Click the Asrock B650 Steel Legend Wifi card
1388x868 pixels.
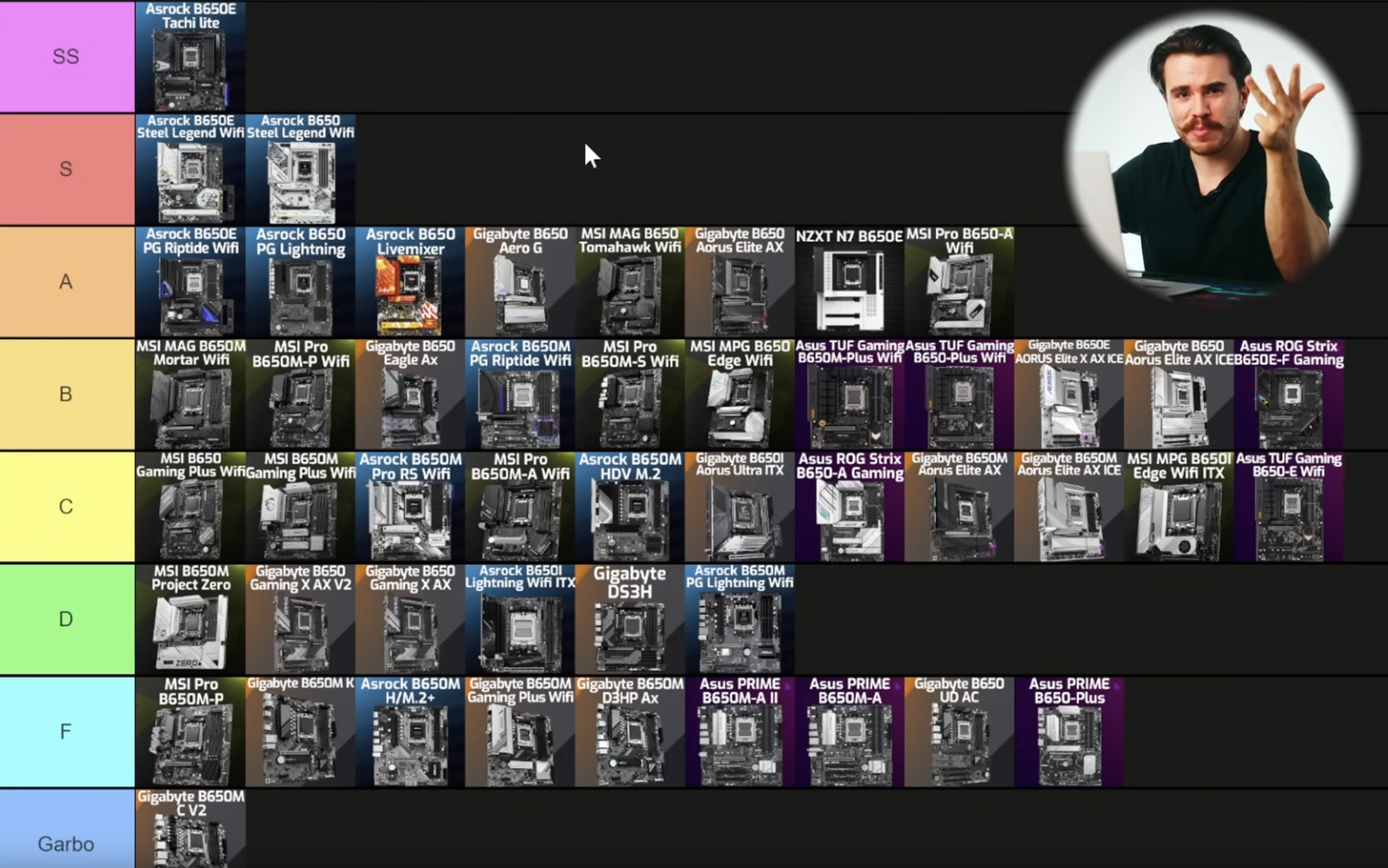[x=300, y=169]
